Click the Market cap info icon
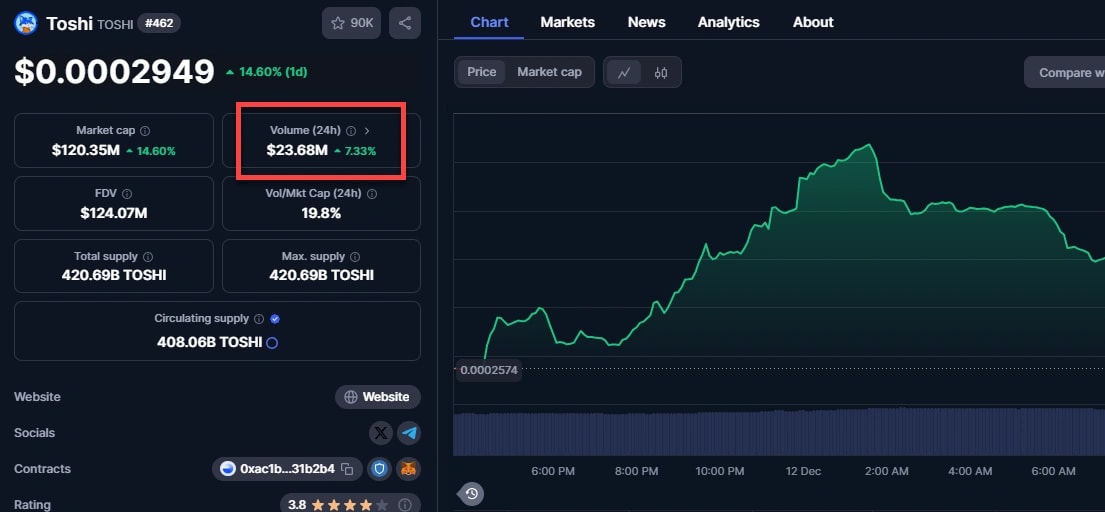Screen dimensions: 1105x512 pos(146,131)
